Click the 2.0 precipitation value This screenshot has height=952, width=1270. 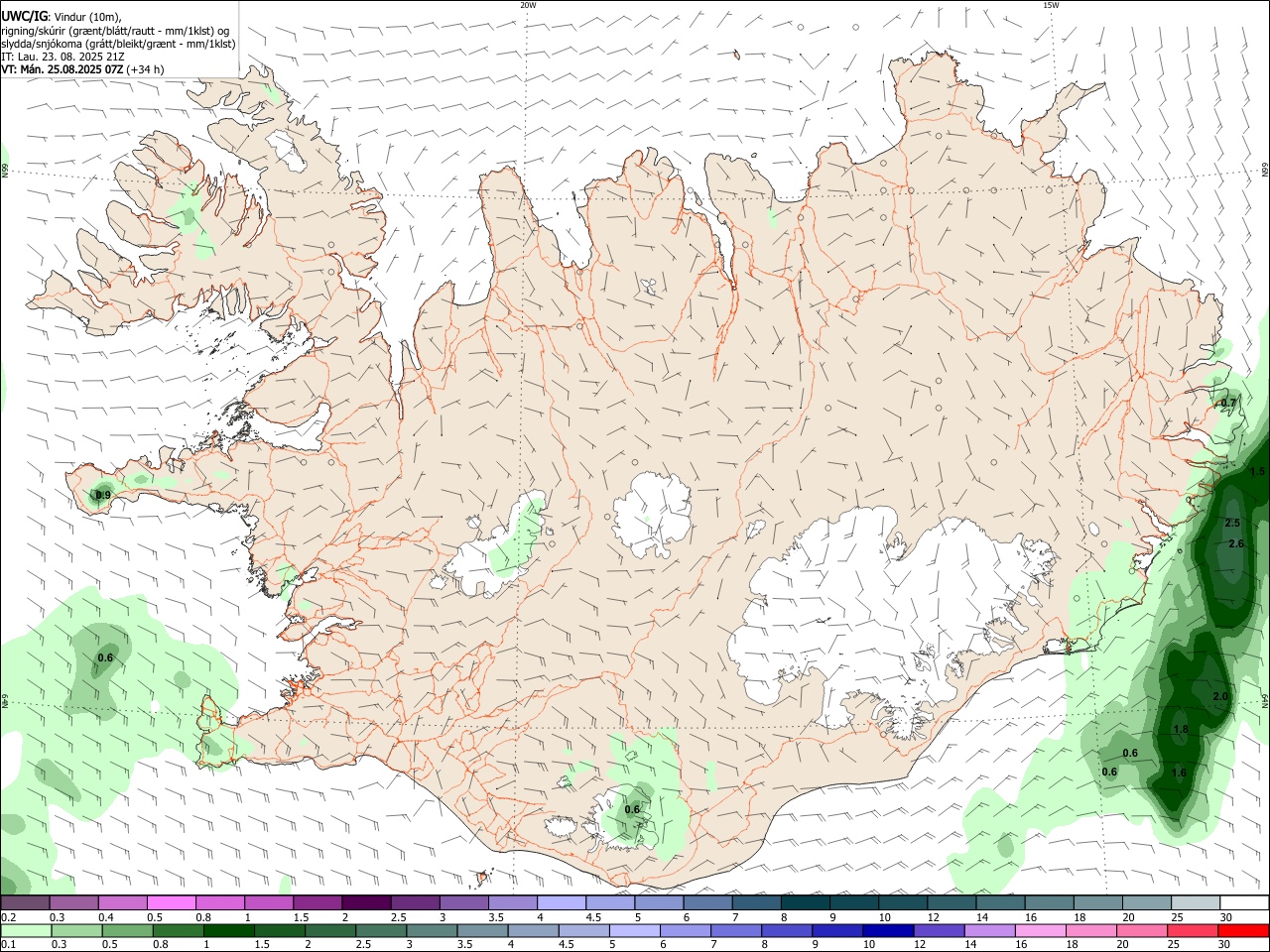1220,696
